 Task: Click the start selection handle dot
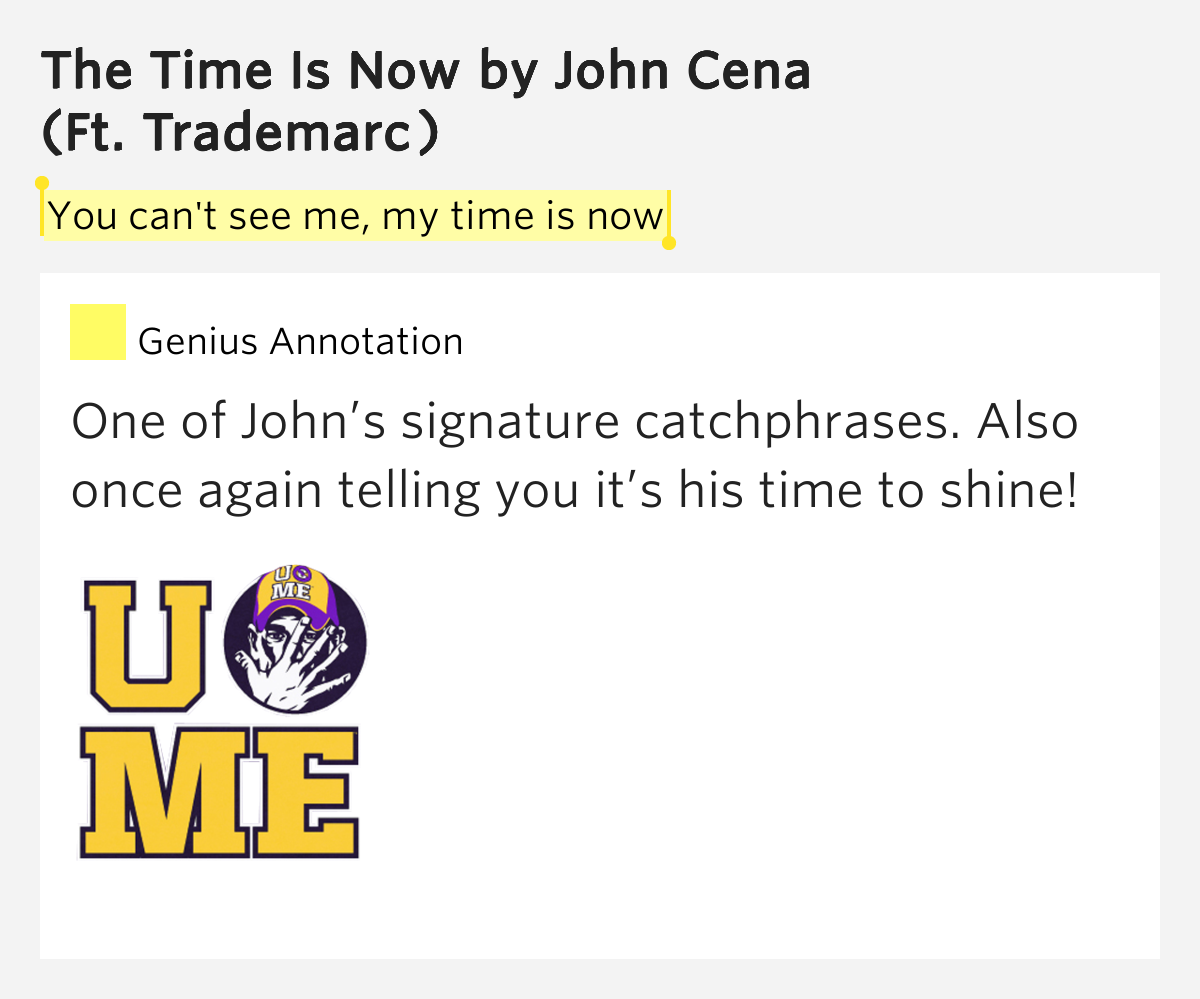click(42, 183)
